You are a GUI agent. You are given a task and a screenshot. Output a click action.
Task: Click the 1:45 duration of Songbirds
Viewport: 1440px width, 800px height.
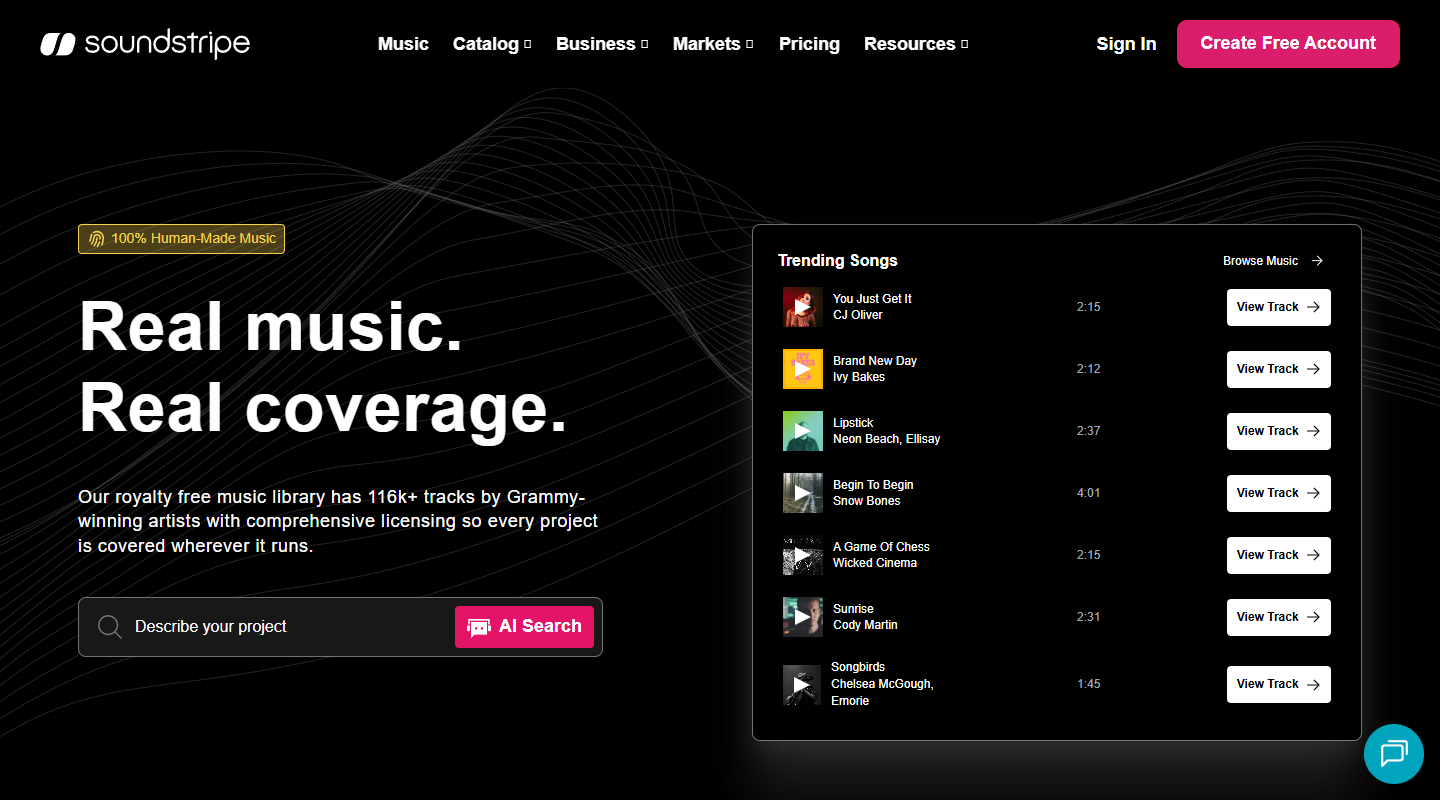click(x=1089, y=684)
